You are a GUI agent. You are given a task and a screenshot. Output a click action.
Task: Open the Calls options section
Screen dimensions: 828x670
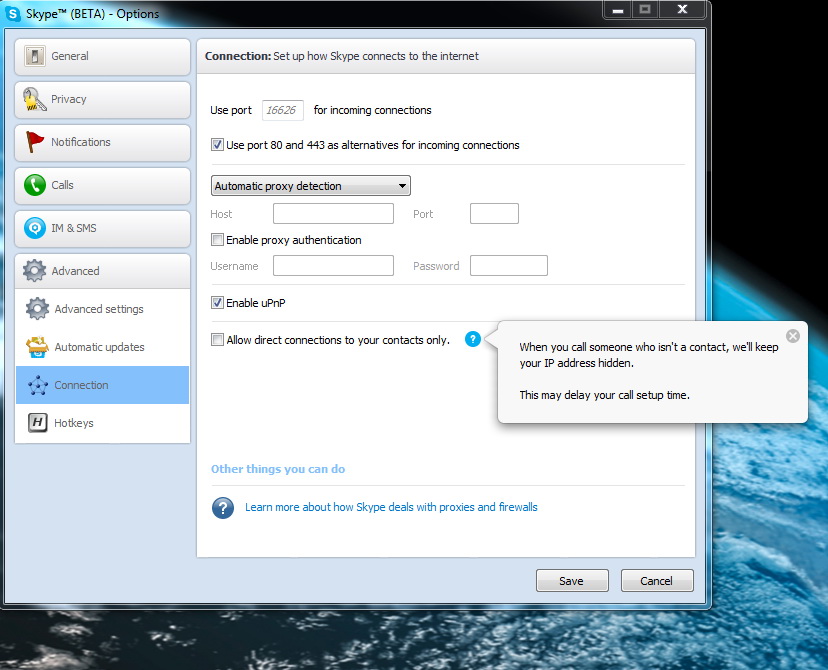coord(102,186)
